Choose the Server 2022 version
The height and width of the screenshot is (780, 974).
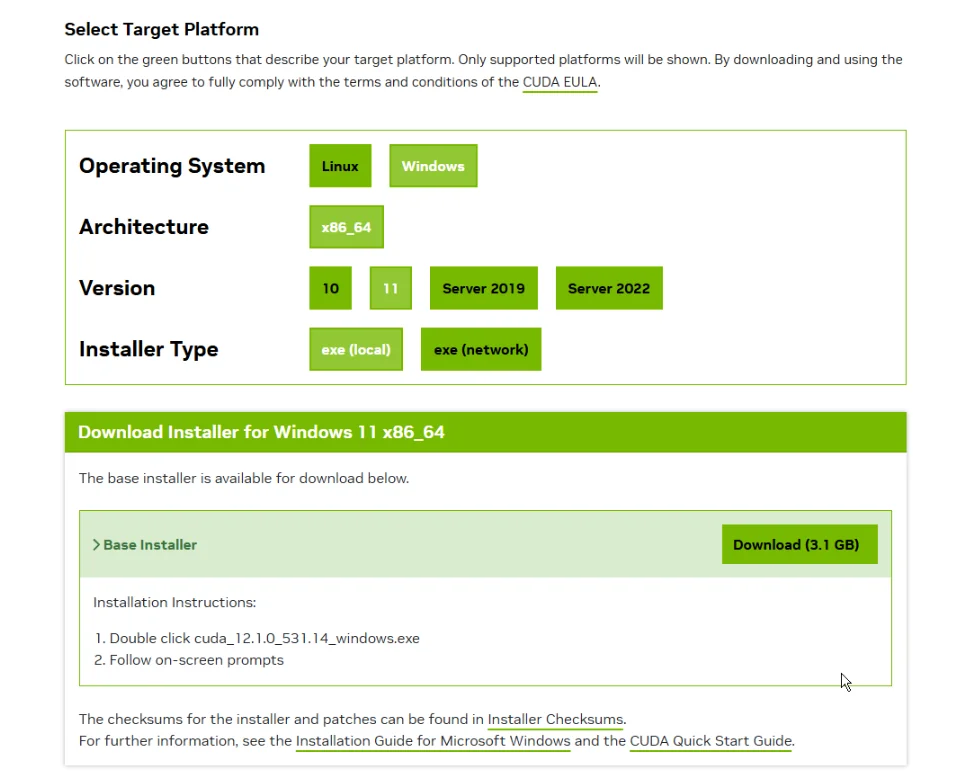tap(608, 288)
